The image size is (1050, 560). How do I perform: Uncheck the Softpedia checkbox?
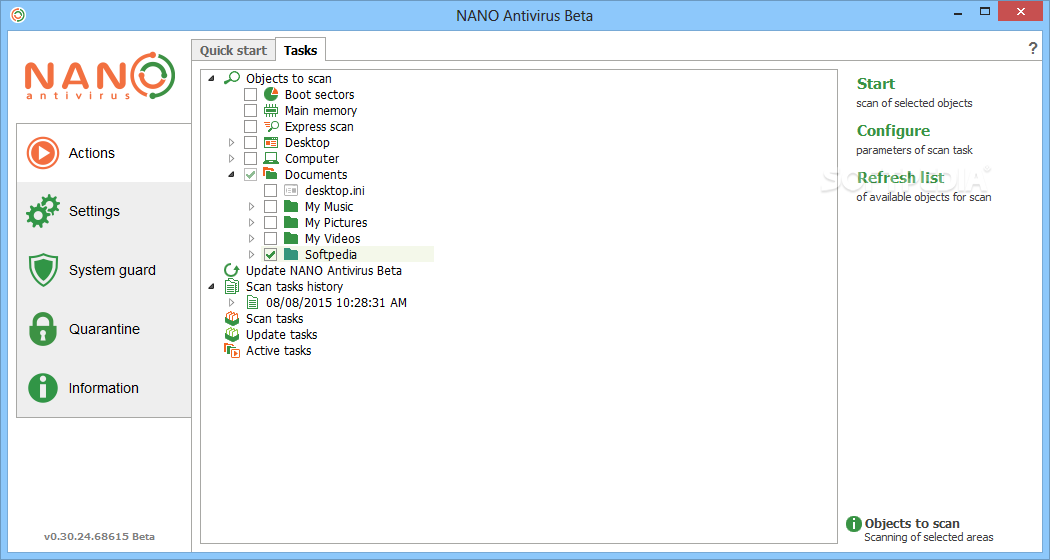point(271,255)
